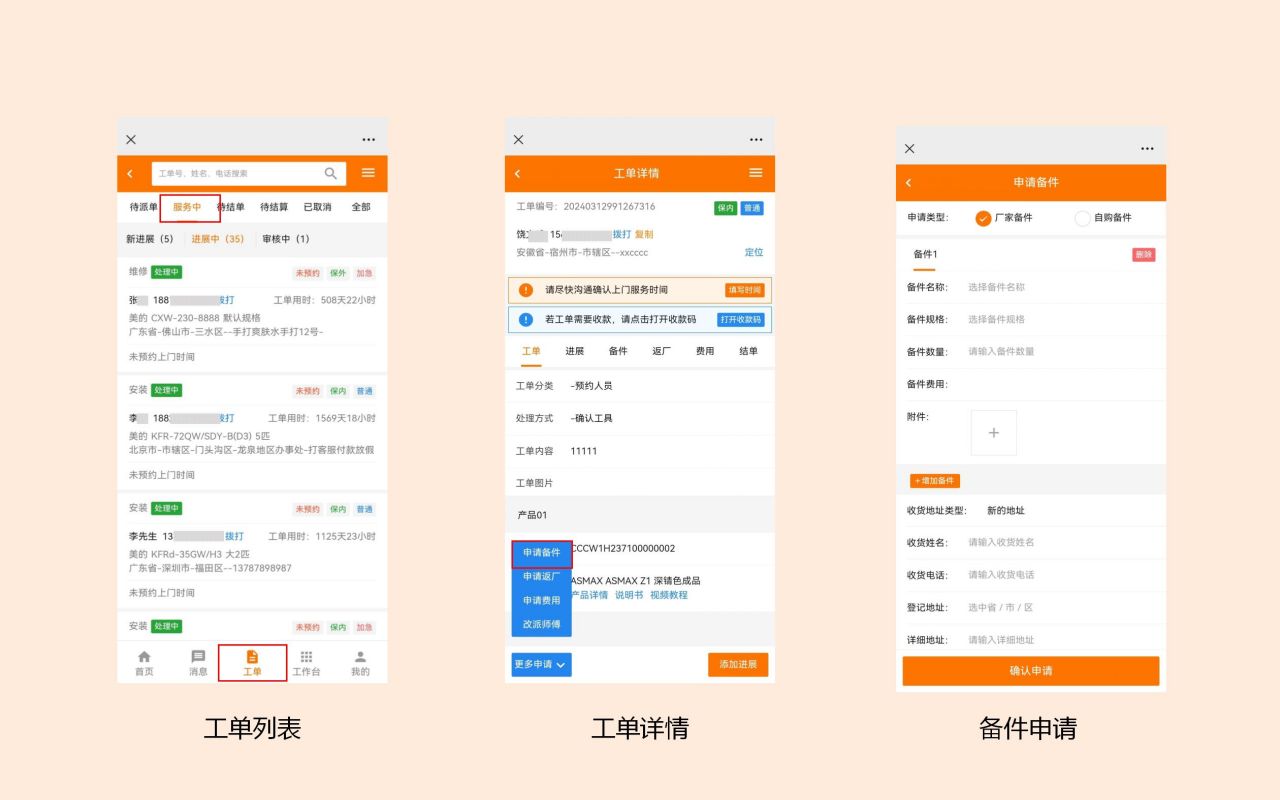Screen dimensions: 1280x800
Task: Open the 视频教程 link
Action: 669,595
